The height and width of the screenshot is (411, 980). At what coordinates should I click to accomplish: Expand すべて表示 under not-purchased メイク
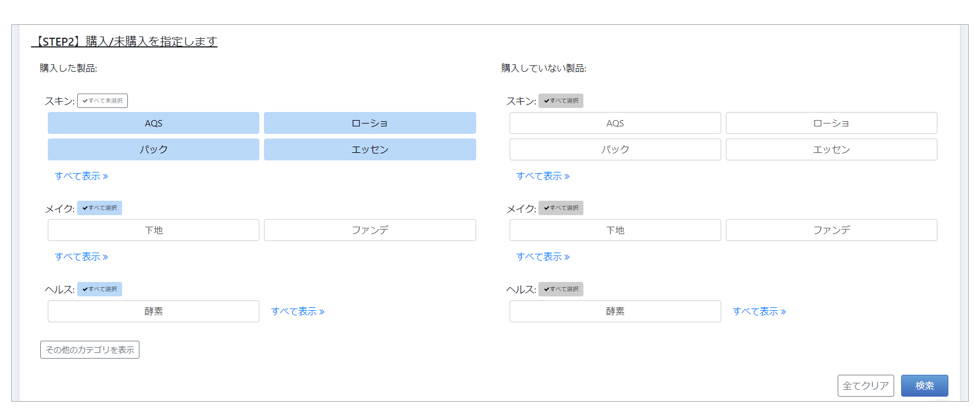click(x=543, y=257)
